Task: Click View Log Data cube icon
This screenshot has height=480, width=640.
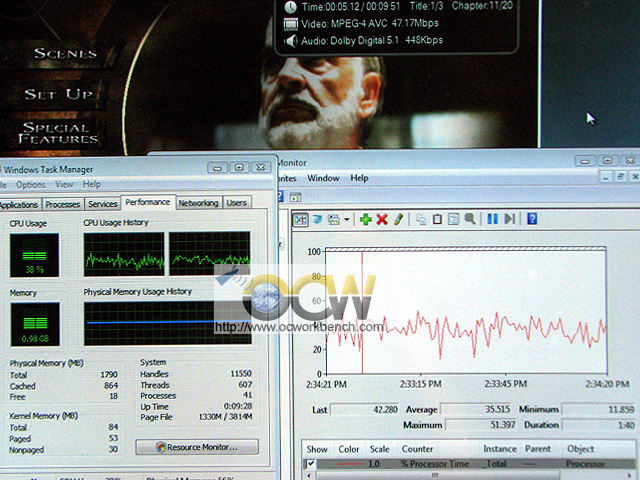Action: tap(317, 220)
